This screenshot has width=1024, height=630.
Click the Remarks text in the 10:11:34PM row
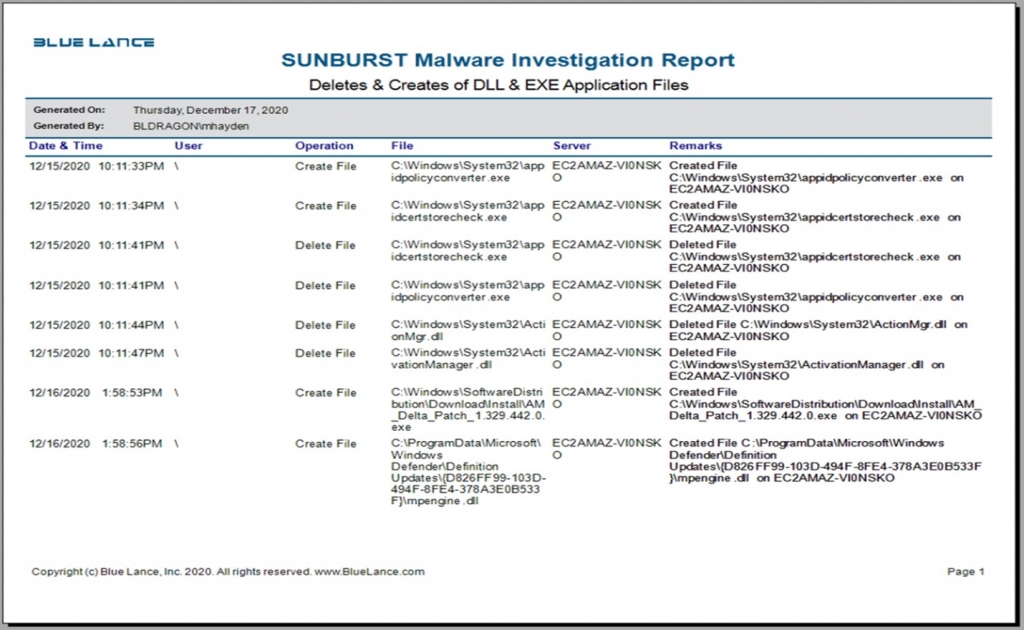pyautogui.click(x=815, y=217)
